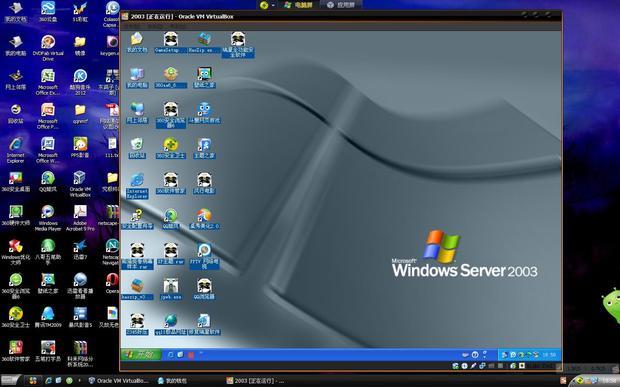Select 迅雷7 shortcut on host desktop
Screen dimensions: 620x387
tap(80, 250)
